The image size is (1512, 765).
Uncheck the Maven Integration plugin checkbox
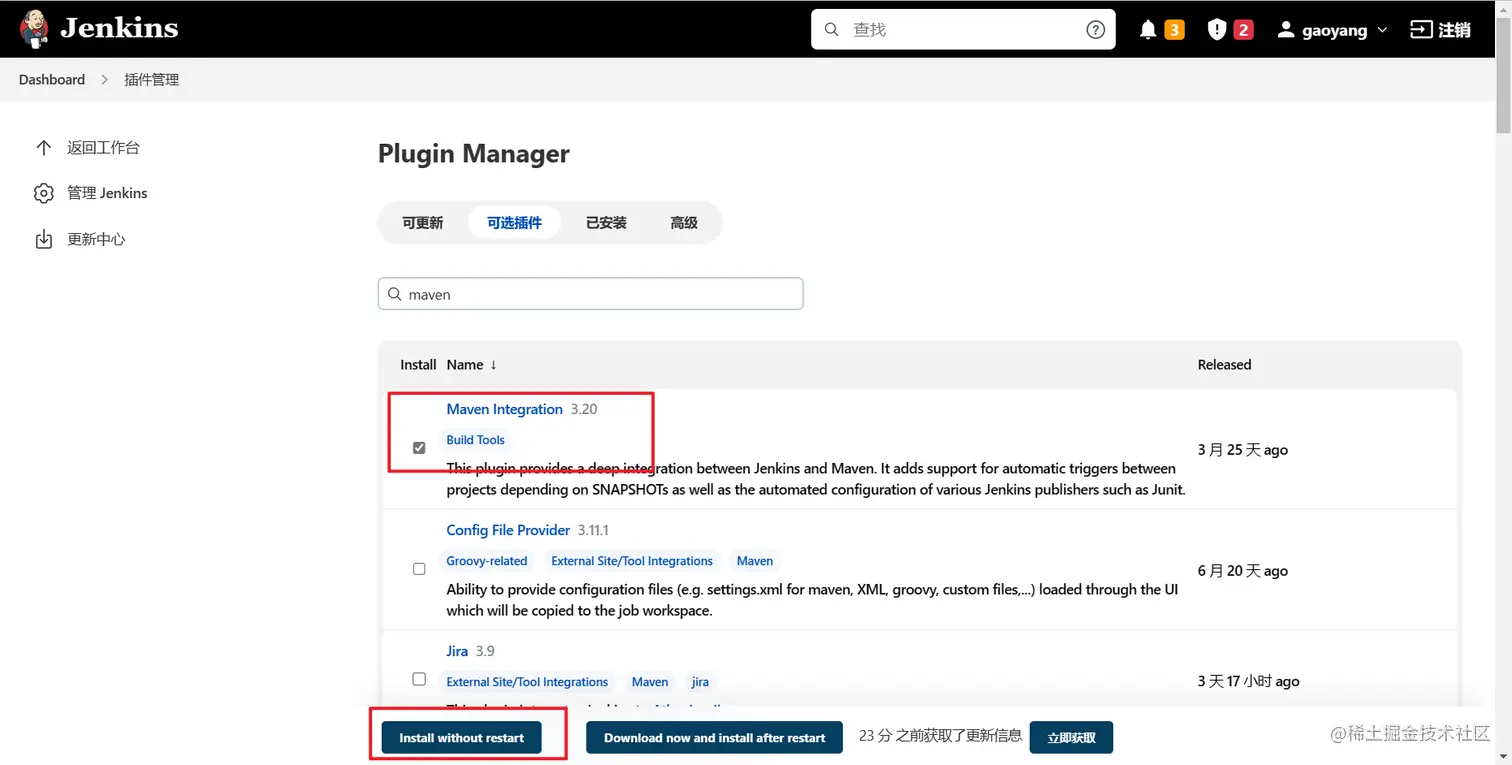(419, 448)
